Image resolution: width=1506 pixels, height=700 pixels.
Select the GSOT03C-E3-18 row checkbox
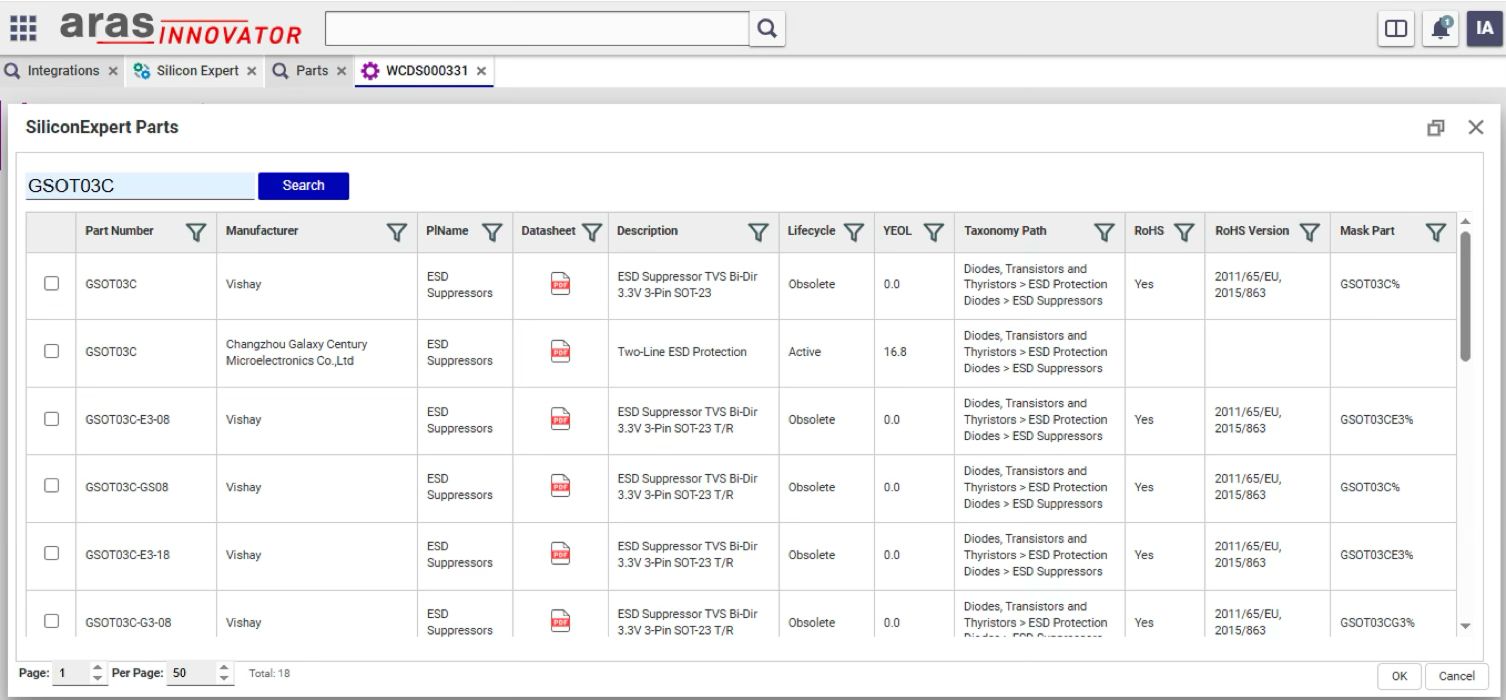pyautogui.click(x=51, y=553)
